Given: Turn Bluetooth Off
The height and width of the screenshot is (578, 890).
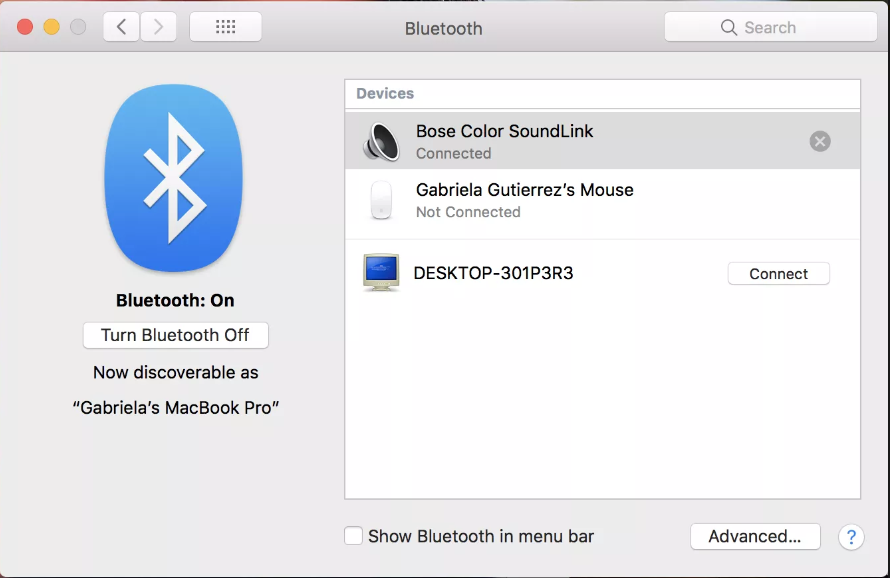Looking at the screenshot, I should point(175,335).
